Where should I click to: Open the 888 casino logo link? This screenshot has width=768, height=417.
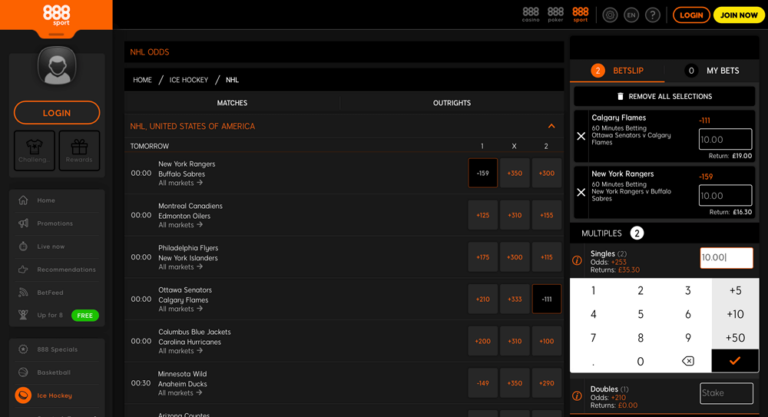click(530, 15)
